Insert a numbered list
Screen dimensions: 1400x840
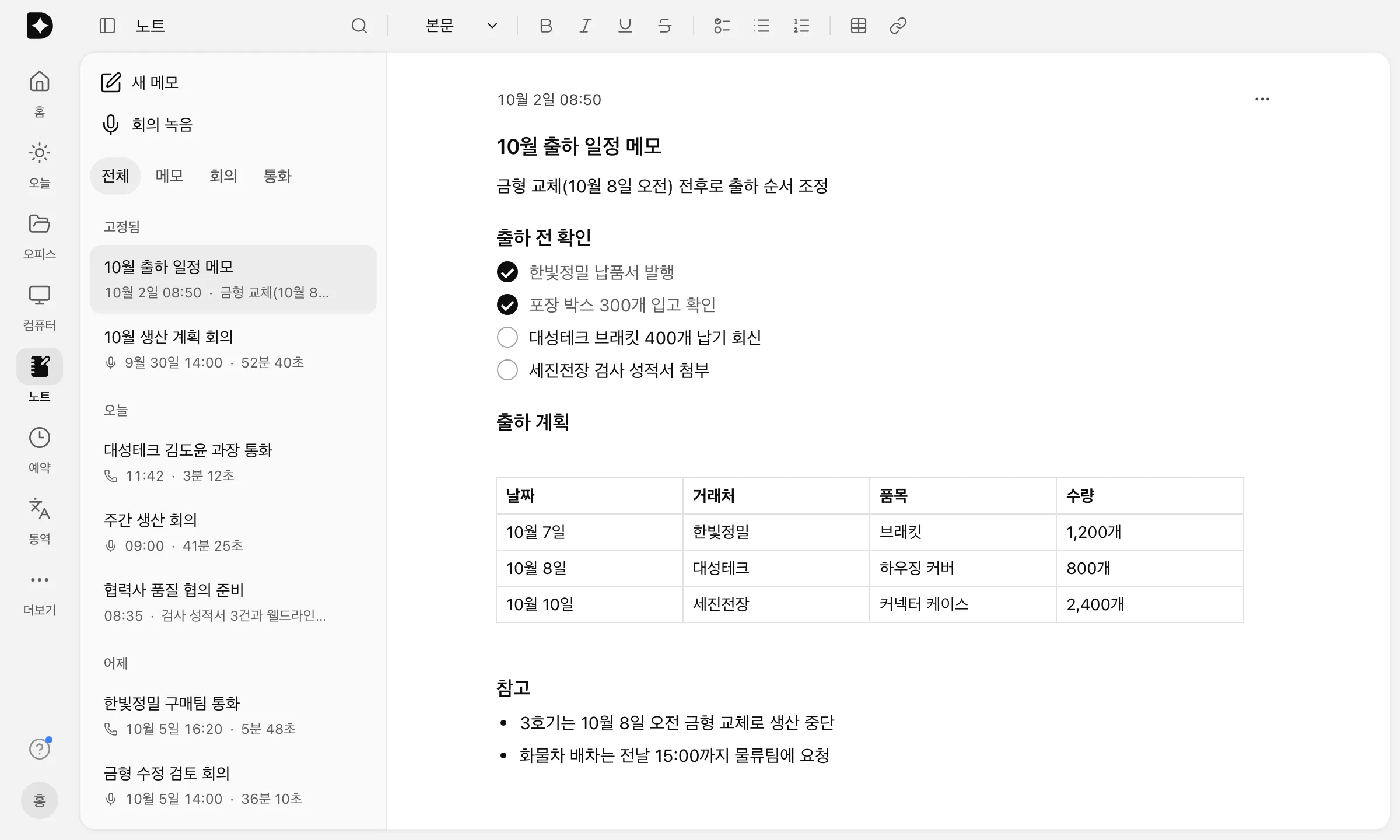point(801,26)
